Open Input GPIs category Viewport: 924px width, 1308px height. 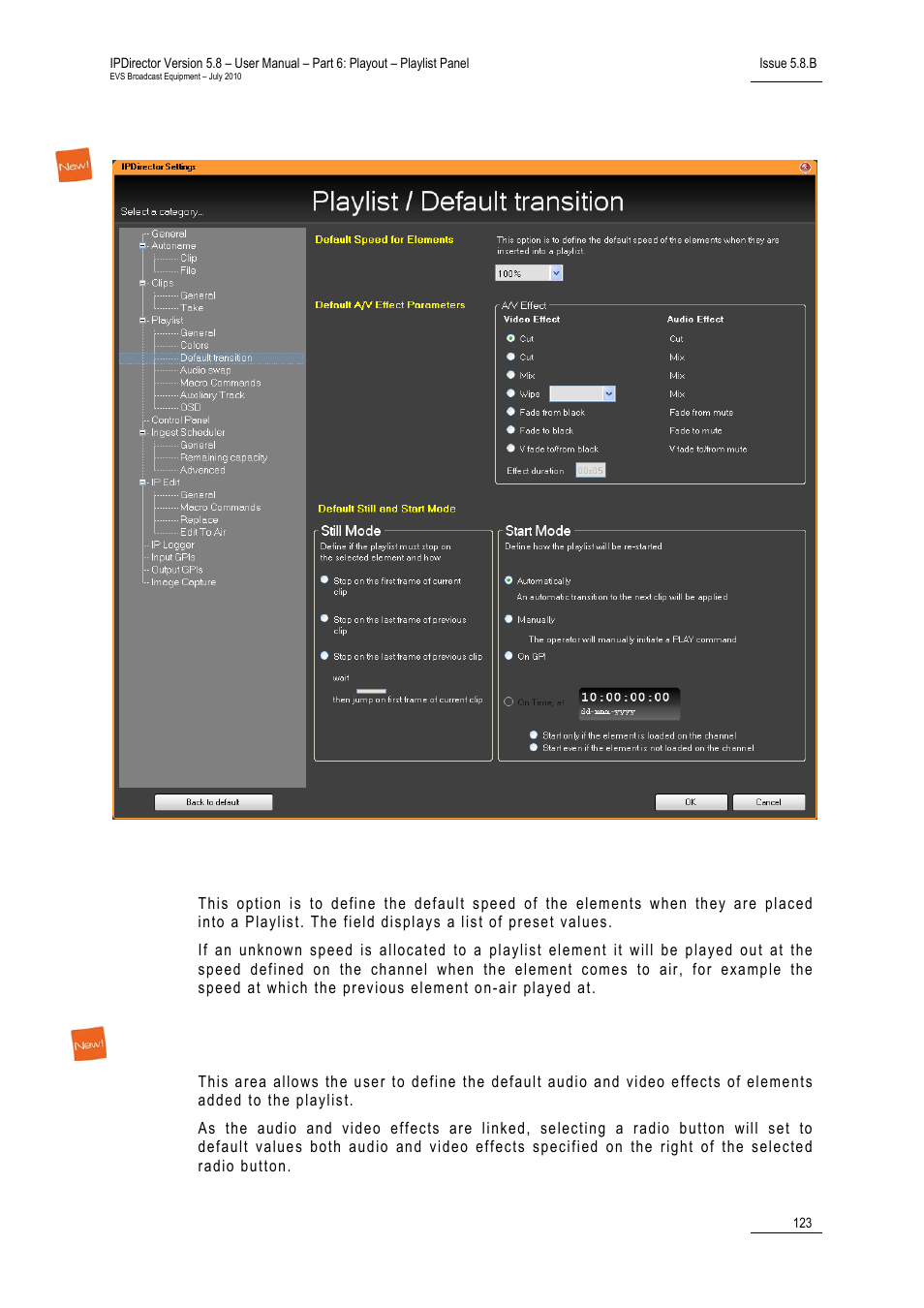pos(172,557)
